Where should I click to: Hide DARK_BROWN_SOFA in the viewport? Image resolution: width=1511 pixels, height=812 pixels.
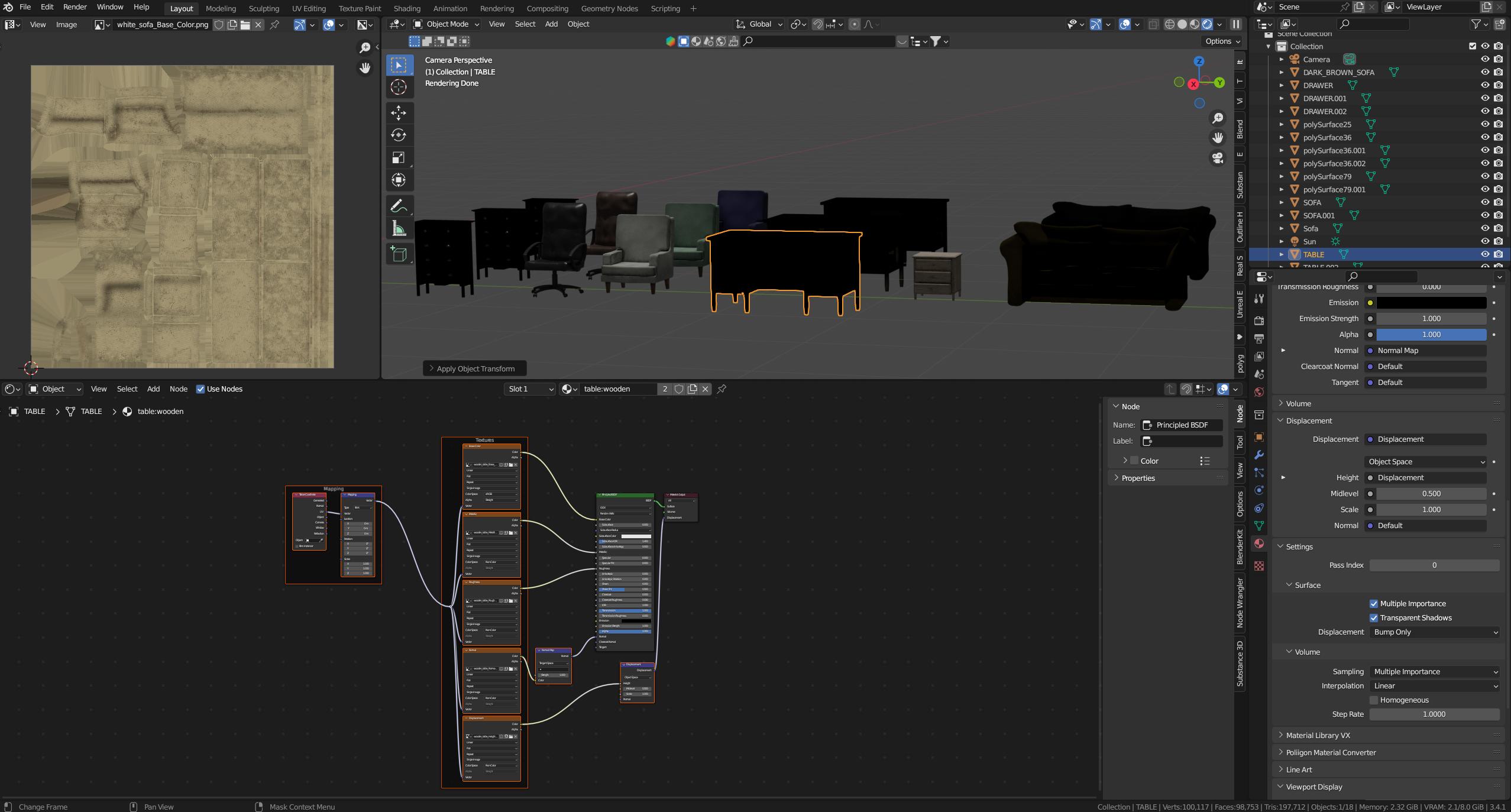1485,72
